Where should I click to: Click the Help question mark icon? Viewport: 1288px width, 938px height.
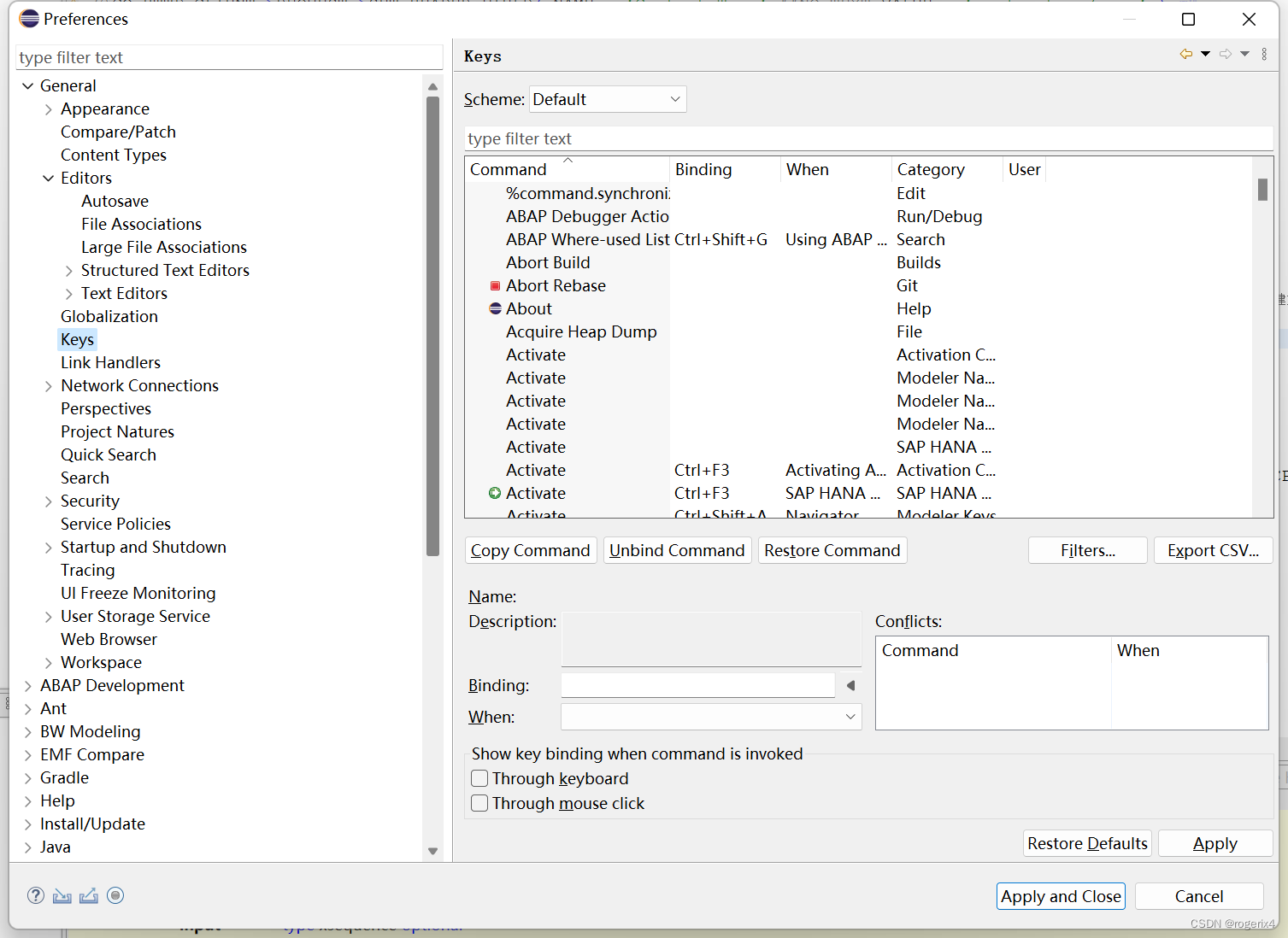click(x=35, y=895)
